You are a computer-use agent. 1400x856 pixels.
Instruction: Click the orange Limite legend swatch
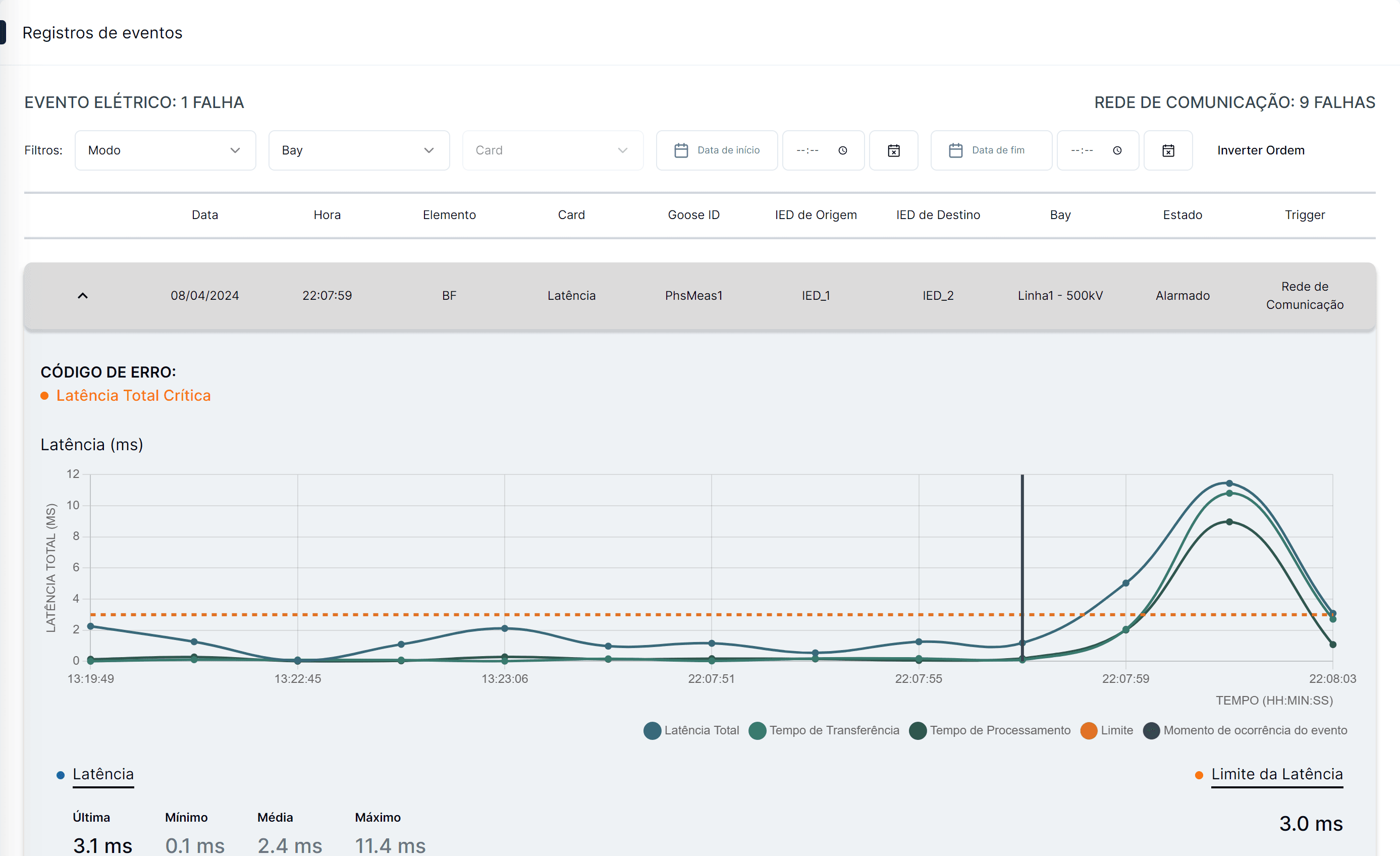pos(1089,730)
